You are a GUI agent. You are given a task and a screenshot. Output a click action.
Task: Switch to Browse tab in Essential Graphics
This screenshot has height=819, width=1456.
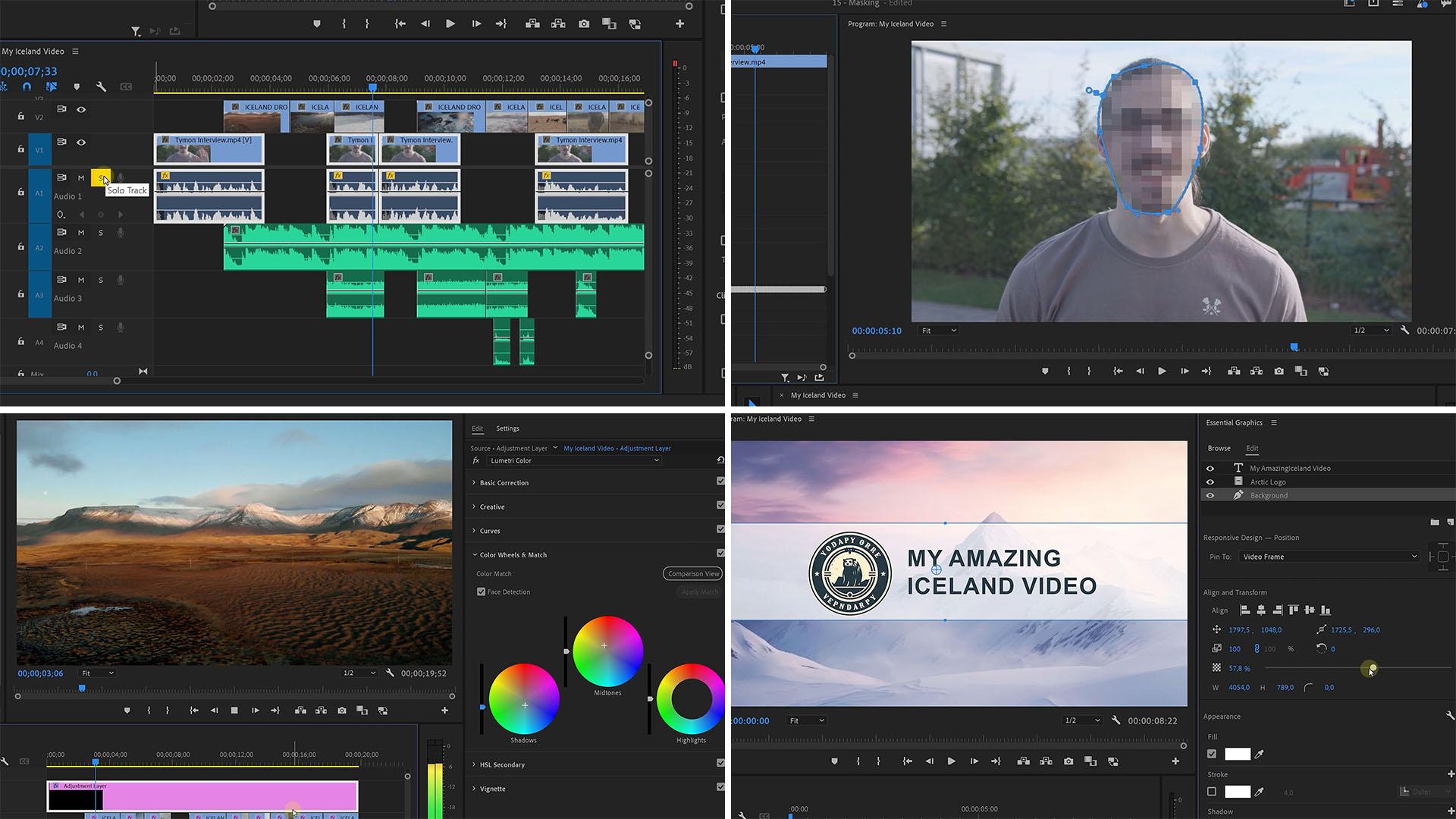coord(1218,447)
